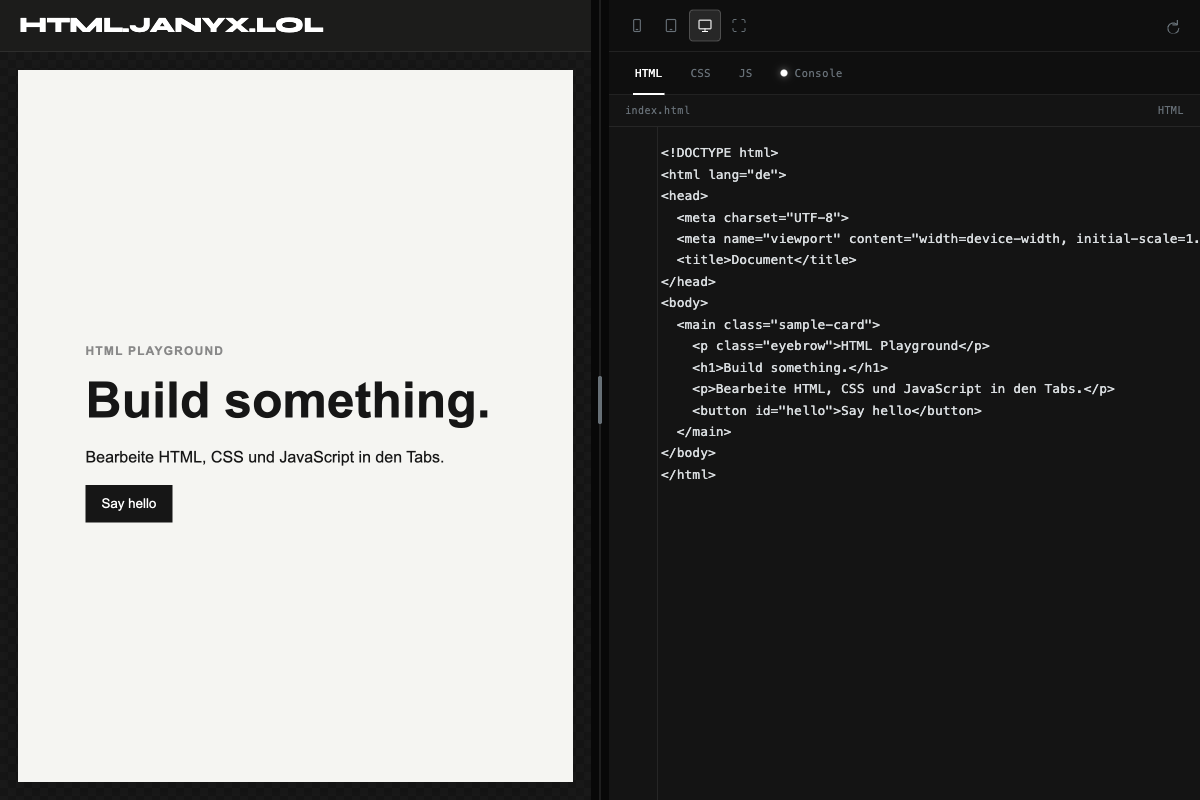Open the Console tab
This screenshot has width=1200, height=800.
pos(811,73)
